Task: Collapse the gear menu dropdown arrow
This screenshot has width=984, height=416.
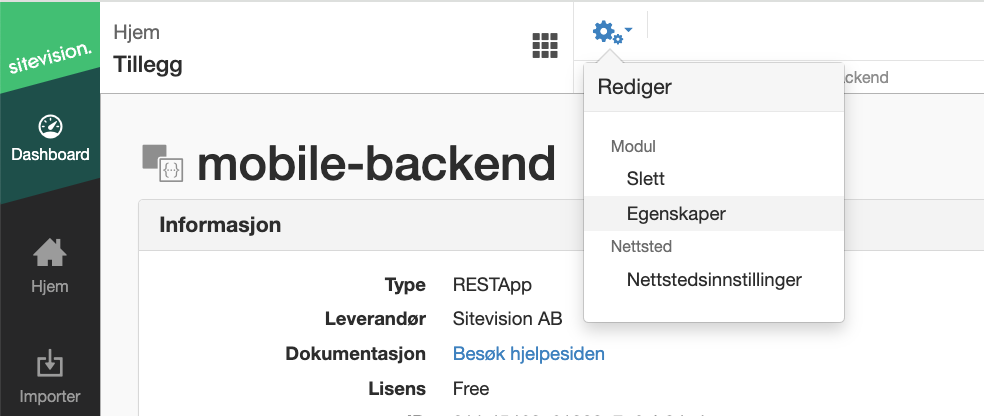Action: coord(629,29)
